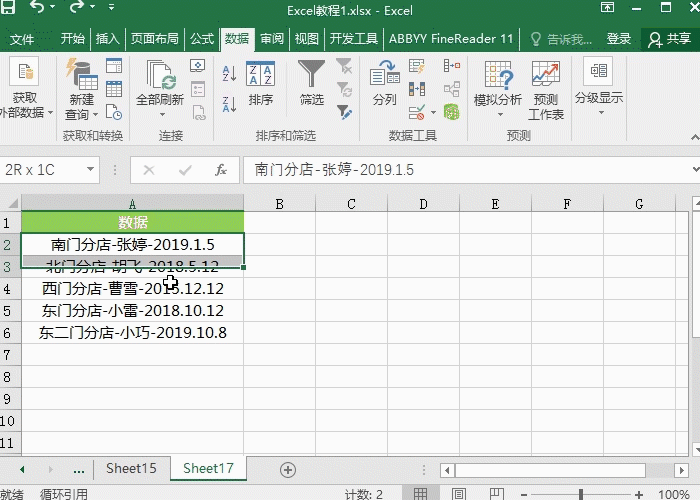Switch to the 公式 tab
Screen dimensions: 700x500
(202, 39)
